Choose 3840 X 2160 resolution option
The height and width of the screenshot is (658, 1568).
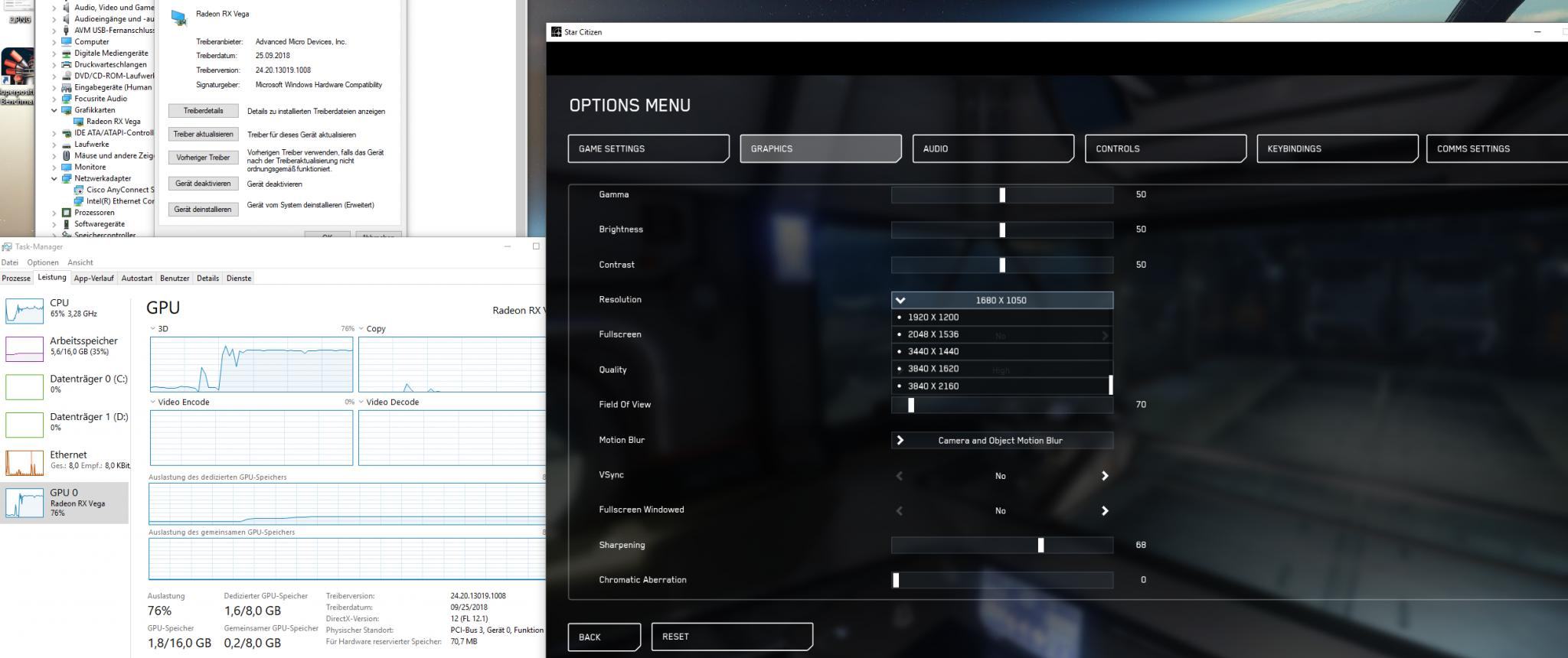pyautogui.click(x=1001, y=386)
